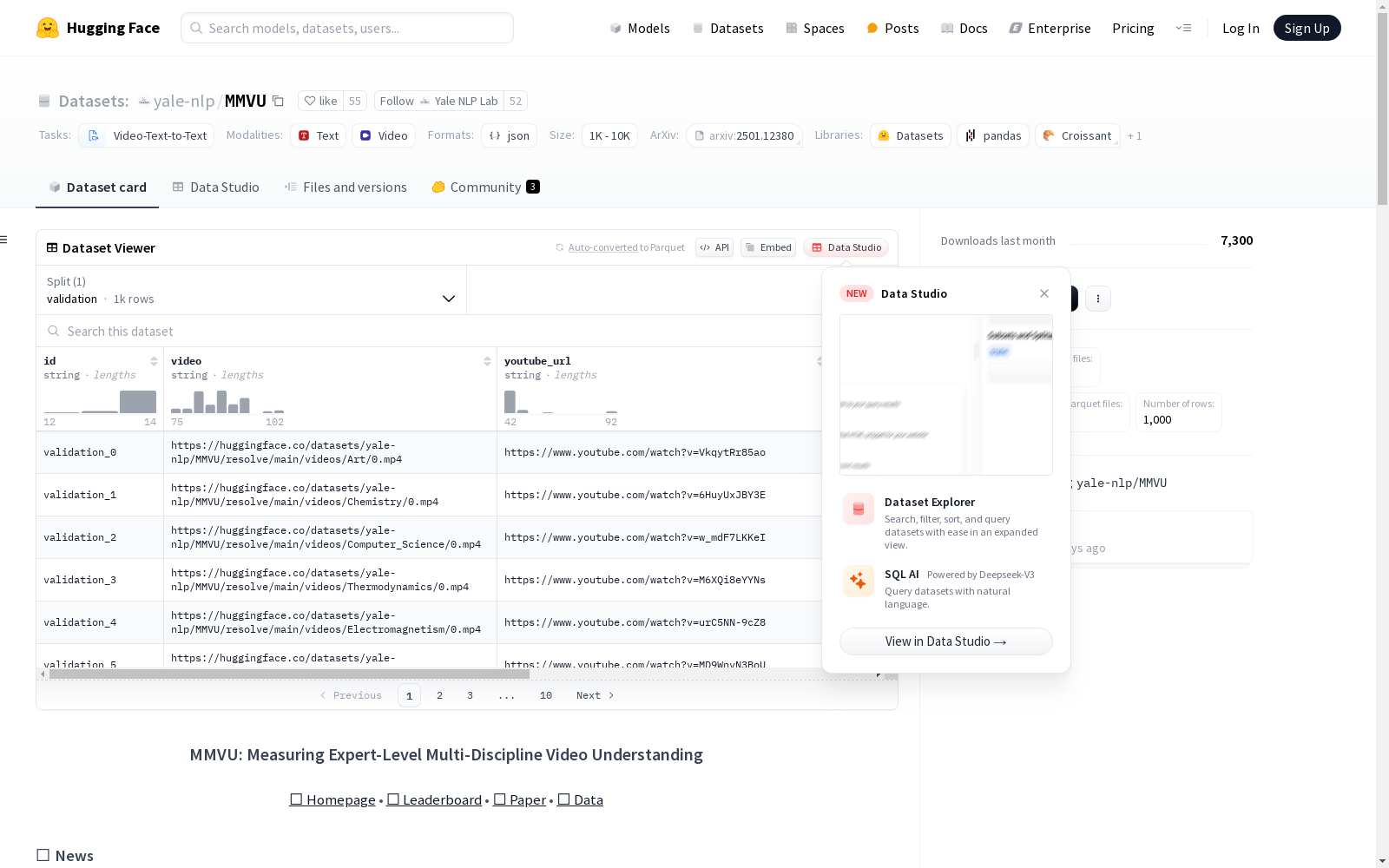Open the extra navigation menu icon
Screen dimensions: 1389x868
(1183, 28)
